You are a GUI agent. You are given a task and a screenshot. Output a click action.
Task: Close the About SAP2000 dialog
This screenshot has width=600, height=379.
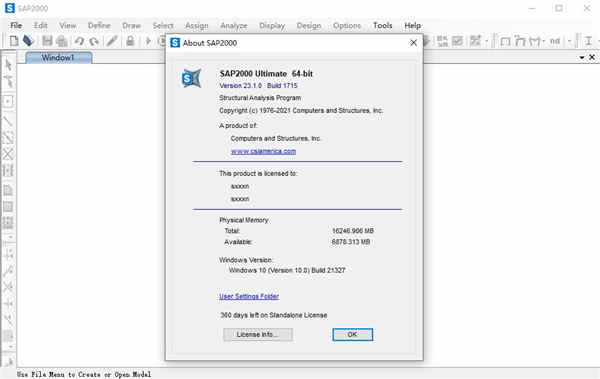pos(413,43)
